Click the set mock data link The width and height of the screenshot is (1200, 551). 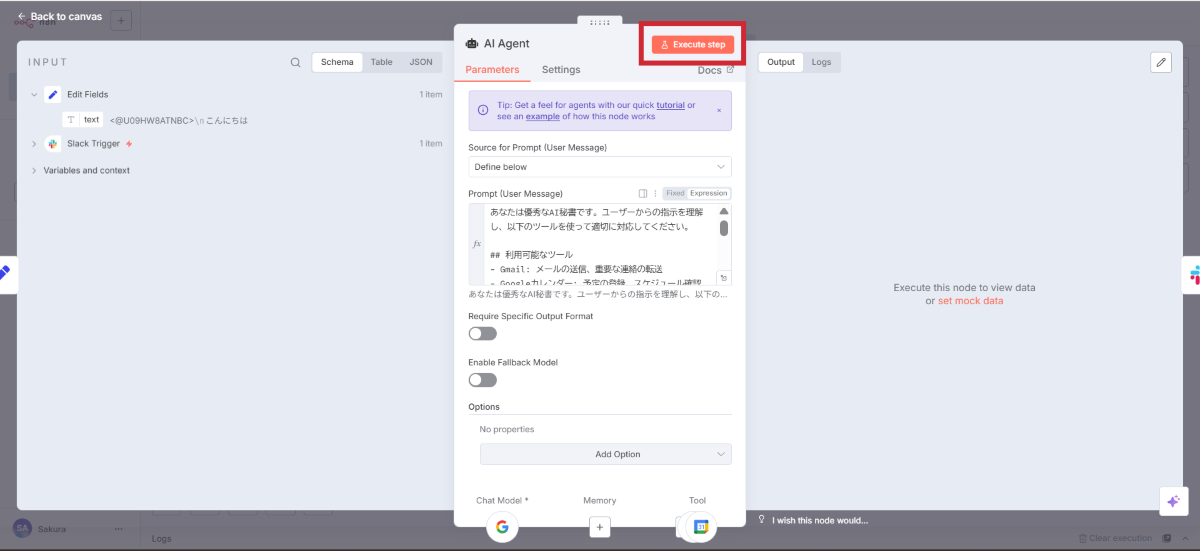970,300
